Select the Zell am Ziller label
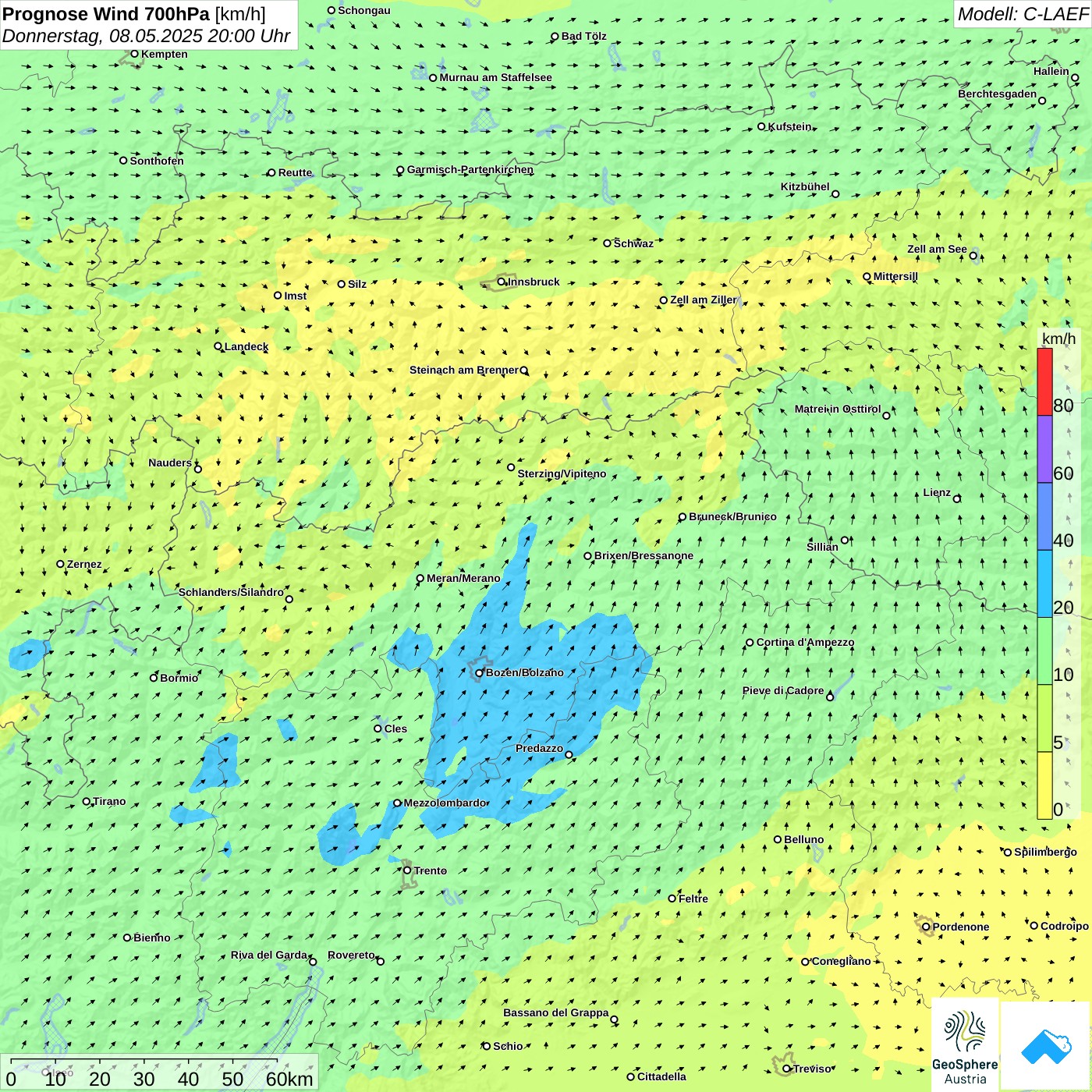Viewport: 1092px width, 1092px height. tap(703, 300)
